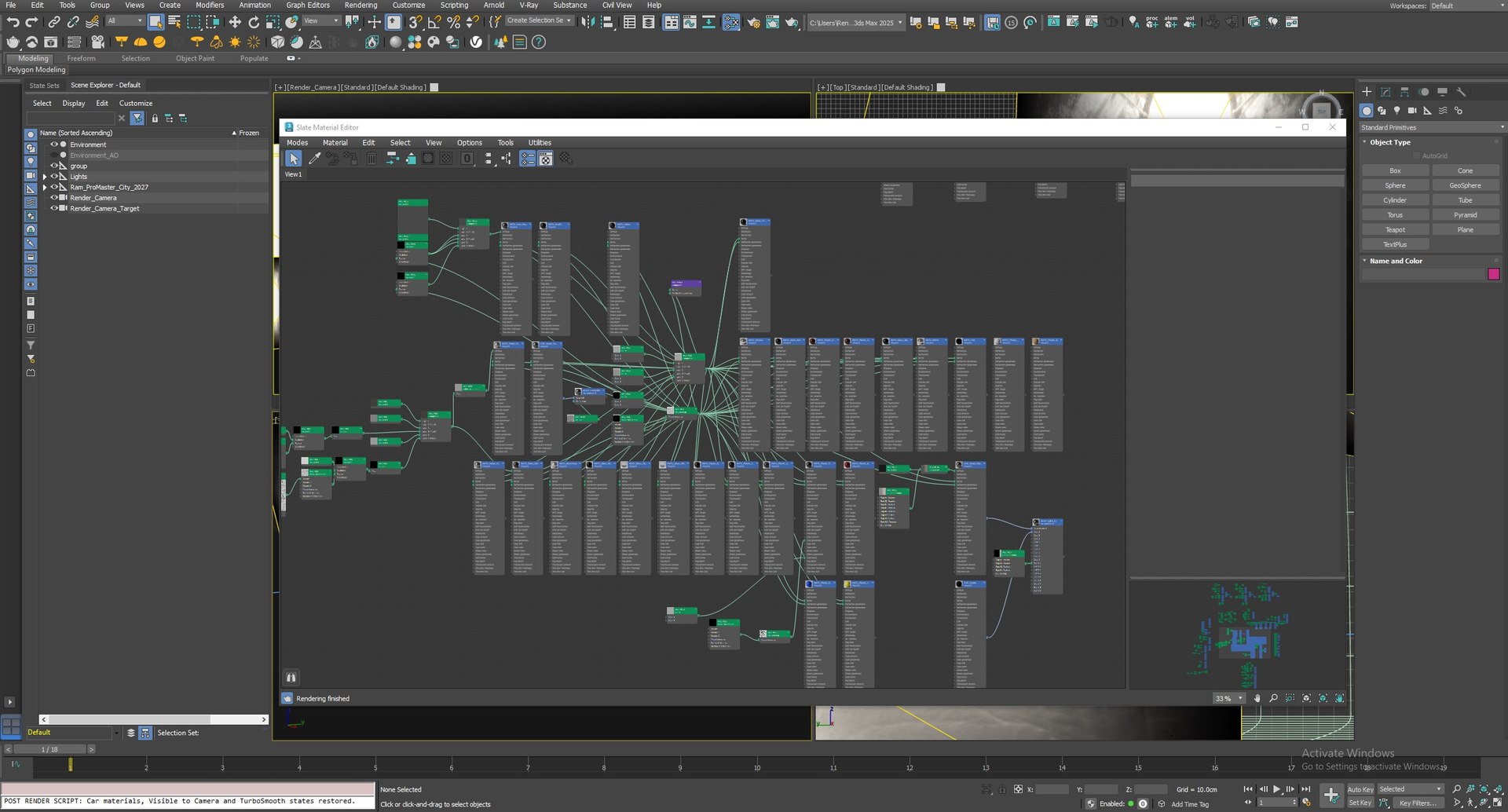Click the GeoSphere primitive button
Image resolution: width=1508 pixels, height=812 pixels.
point(1465,186)
